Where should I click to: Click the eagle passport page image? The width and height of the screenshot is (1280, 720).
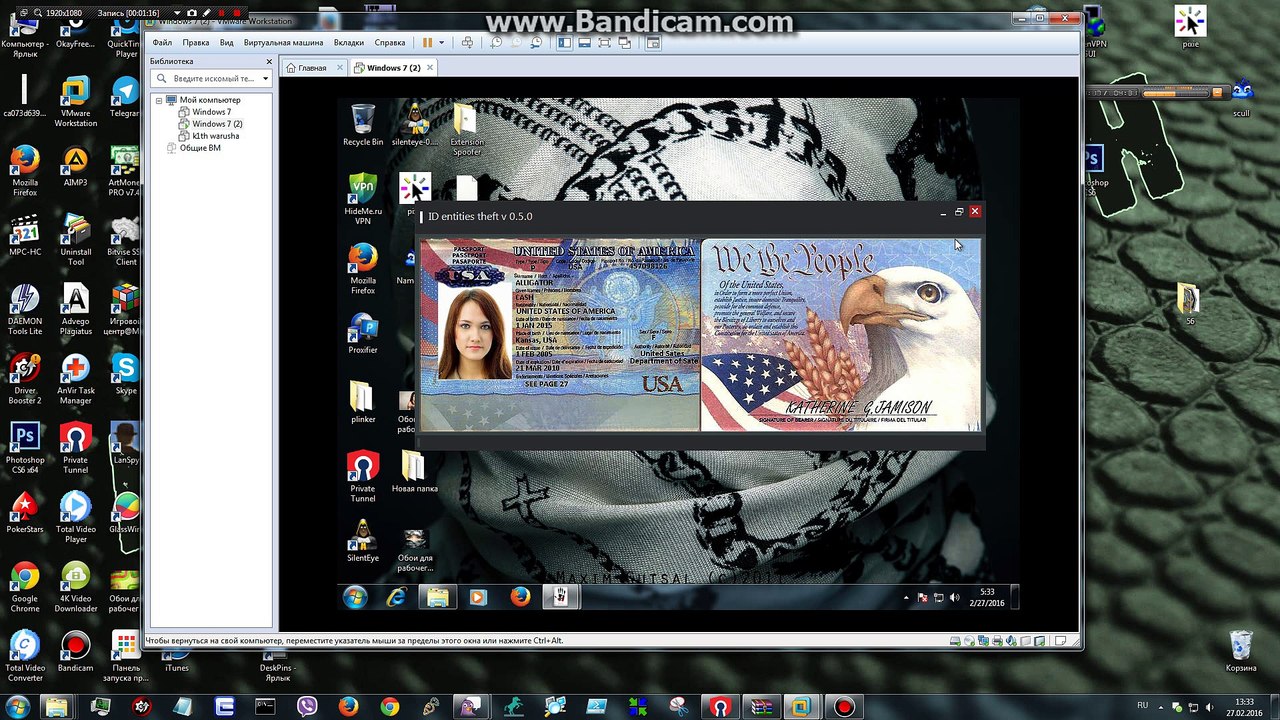click(841, 335)
